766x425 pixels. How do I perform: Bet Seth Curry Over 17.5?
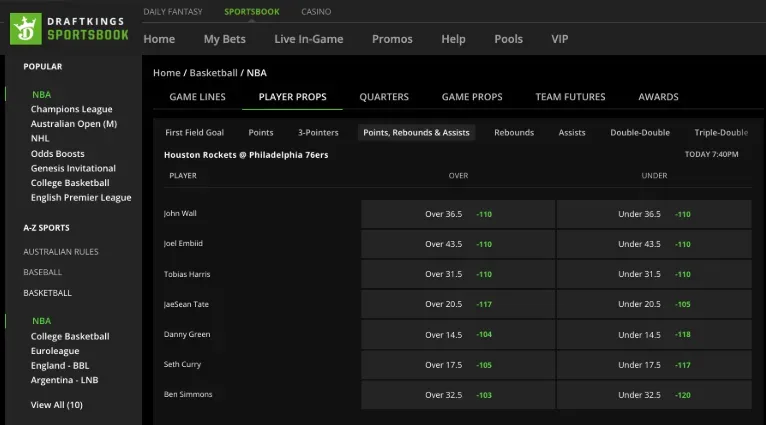click(458, 365)
